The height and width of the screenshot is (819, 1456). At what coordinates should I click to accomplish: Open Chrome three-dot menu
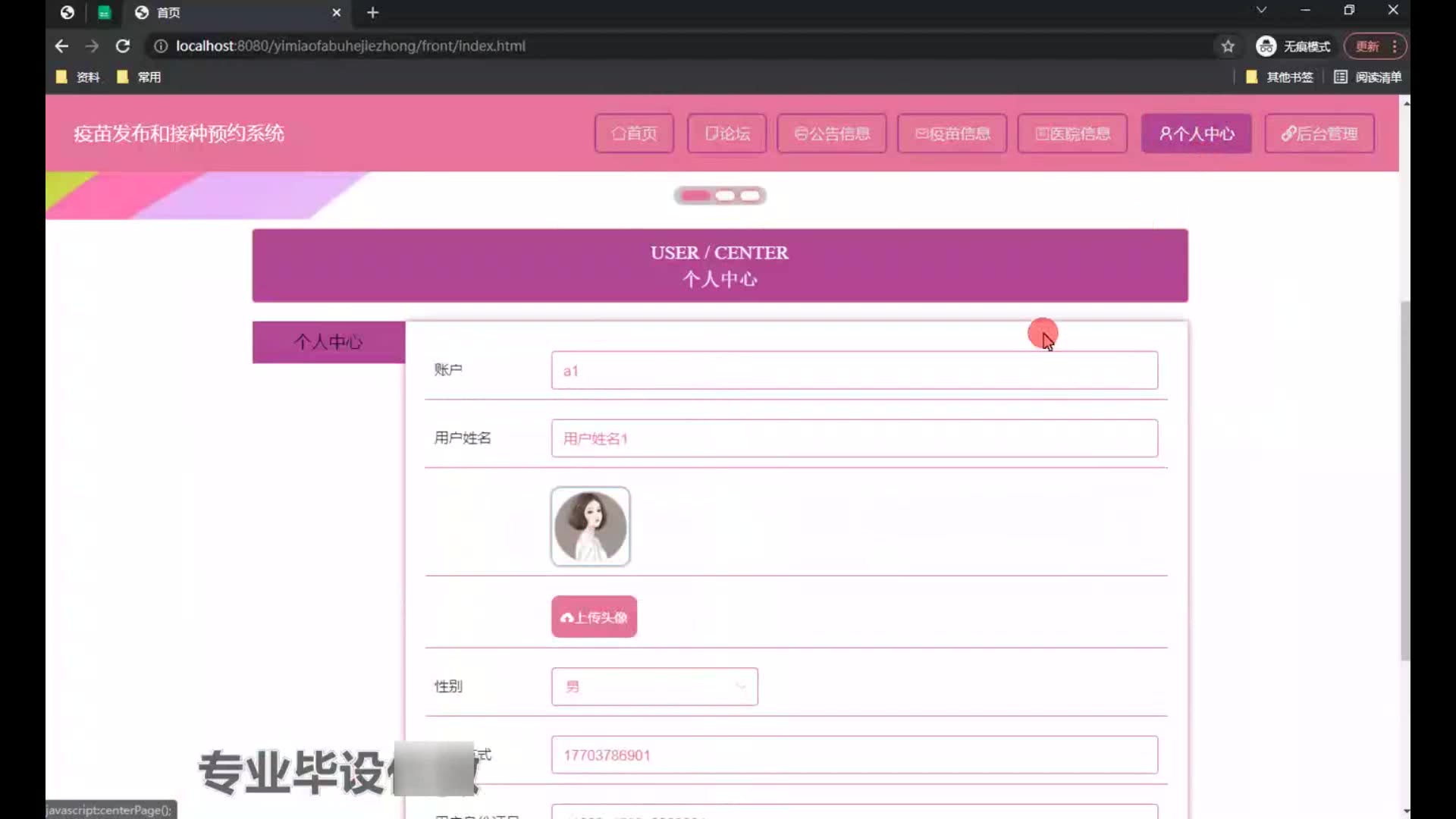(1395, 46)
